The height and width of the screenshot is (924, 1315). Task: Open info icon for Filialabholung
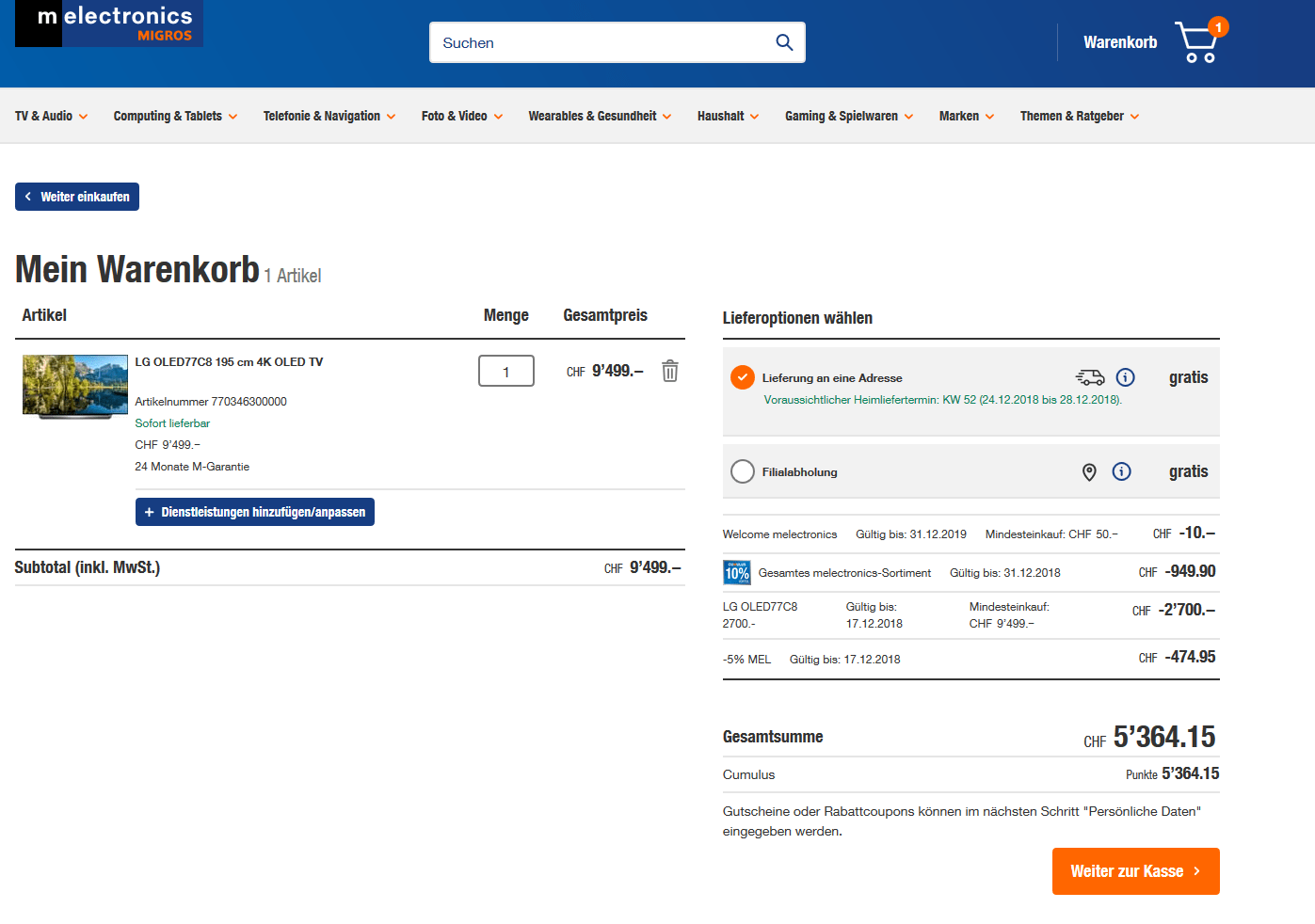coord(1121,471)
